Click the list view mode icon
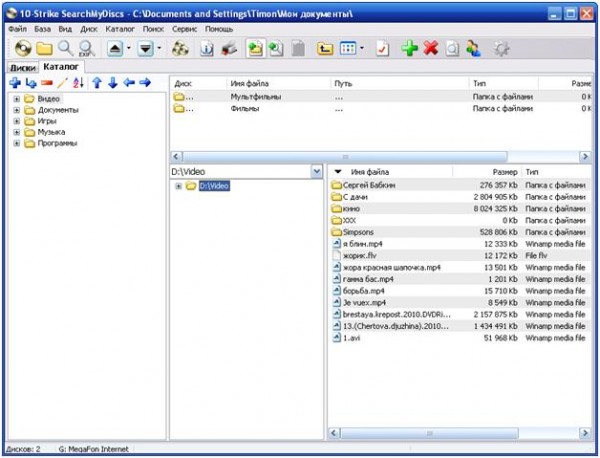The image size is (600, 458). pos(348,49)
